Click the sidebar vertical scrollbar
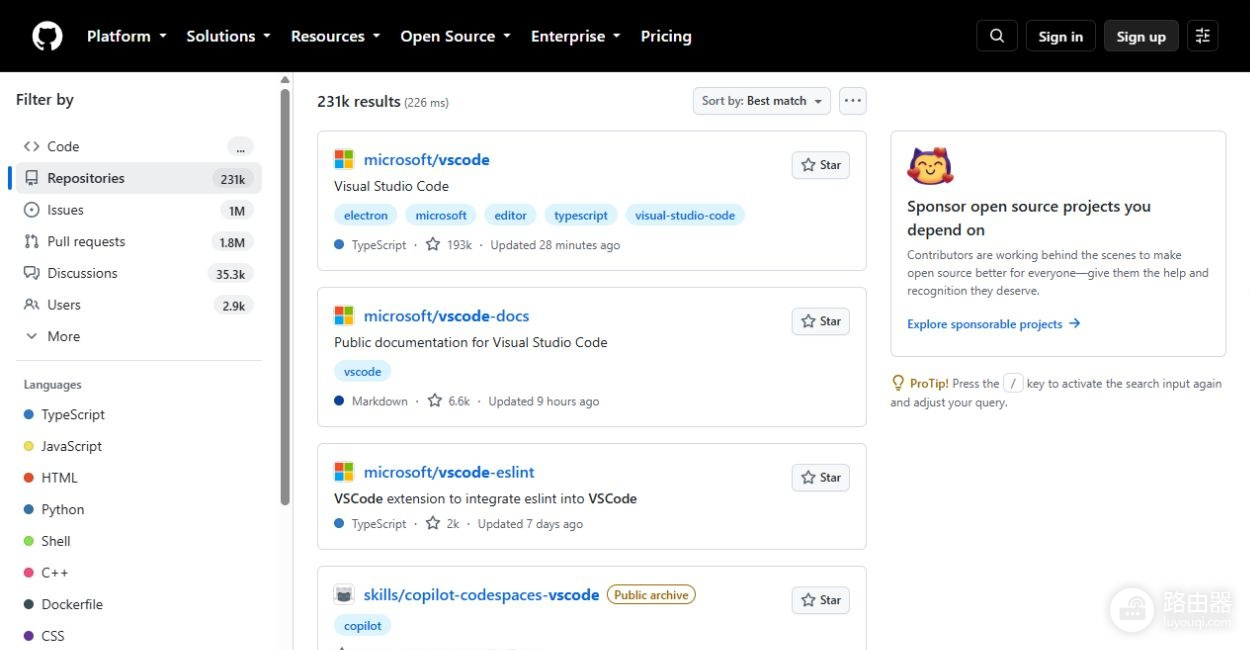The width and height of the screenshot is (1250, 650). [x=285, y=297]
